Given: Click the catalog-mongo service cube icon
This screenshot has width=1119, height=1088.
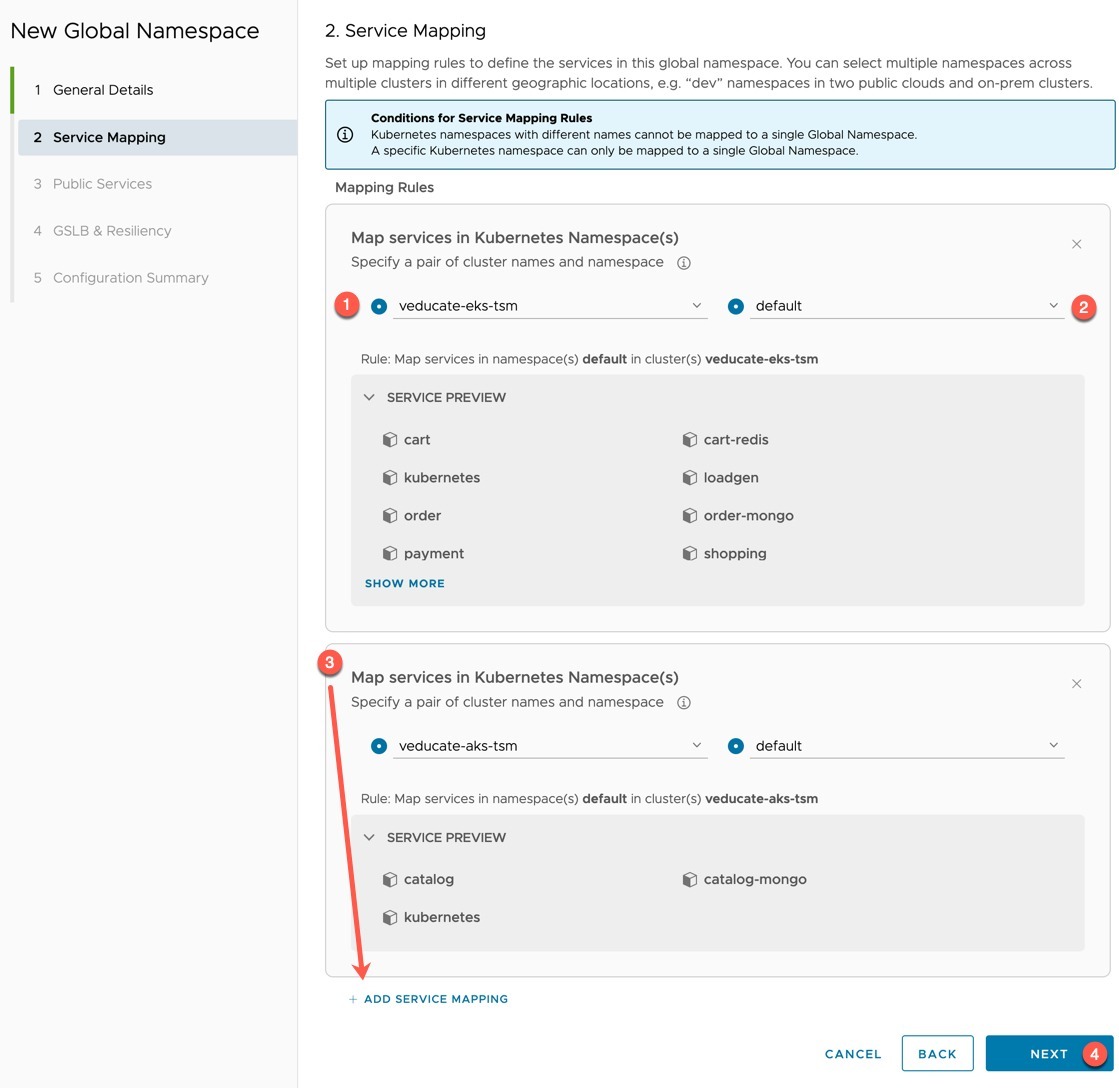Looking at the screenshot, I should [x=689, y=879].
